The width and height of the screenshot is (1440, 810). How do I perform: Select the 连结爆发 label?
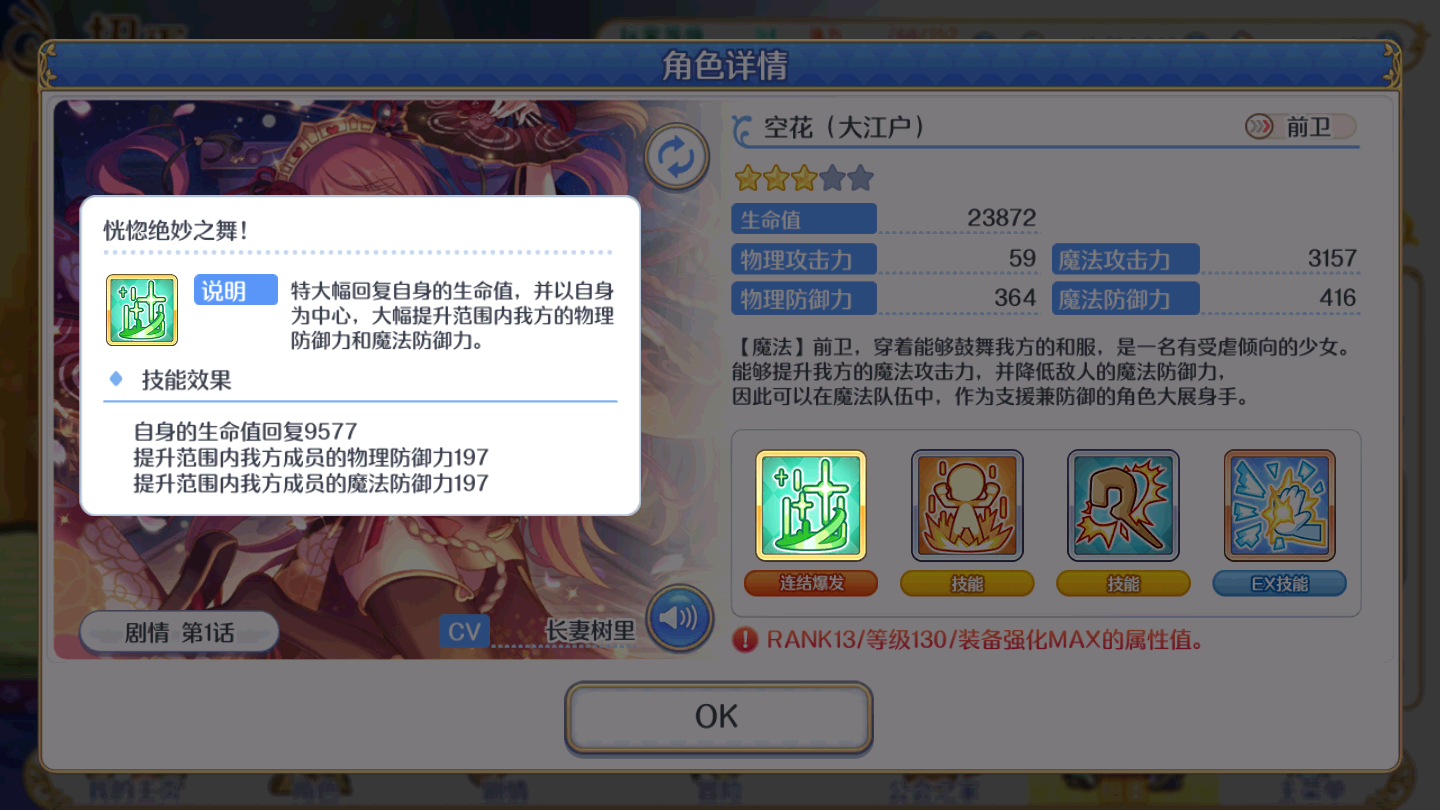(x=811, y=583)
